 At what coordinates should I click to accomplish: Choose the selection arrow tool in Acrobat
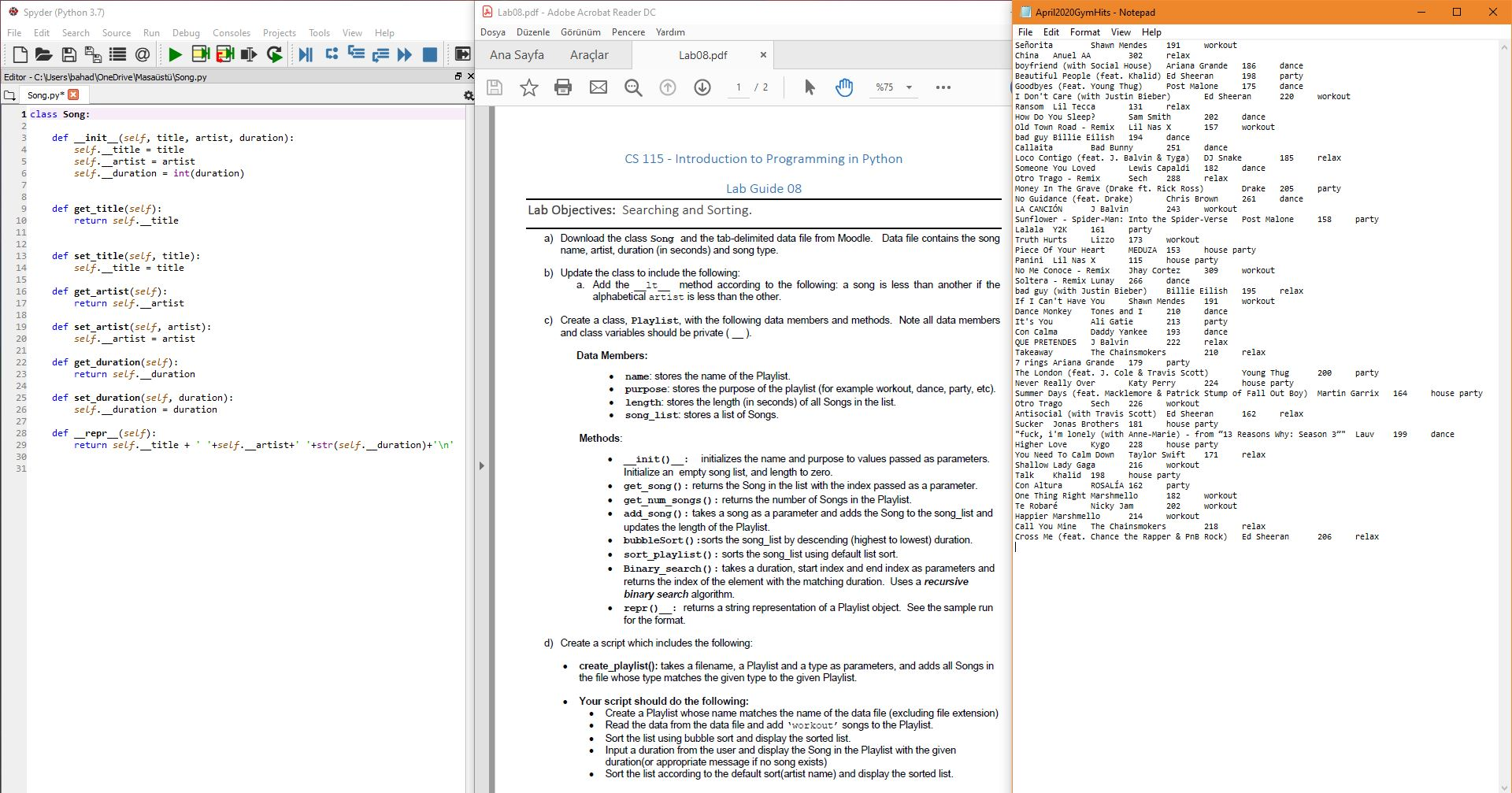click(810, 87)
